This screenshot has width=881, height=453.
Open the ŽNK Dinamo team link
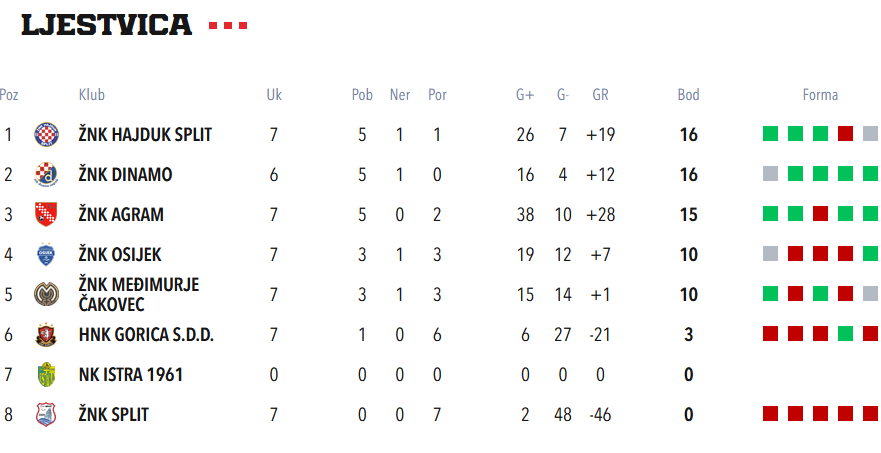coord(125,174)
